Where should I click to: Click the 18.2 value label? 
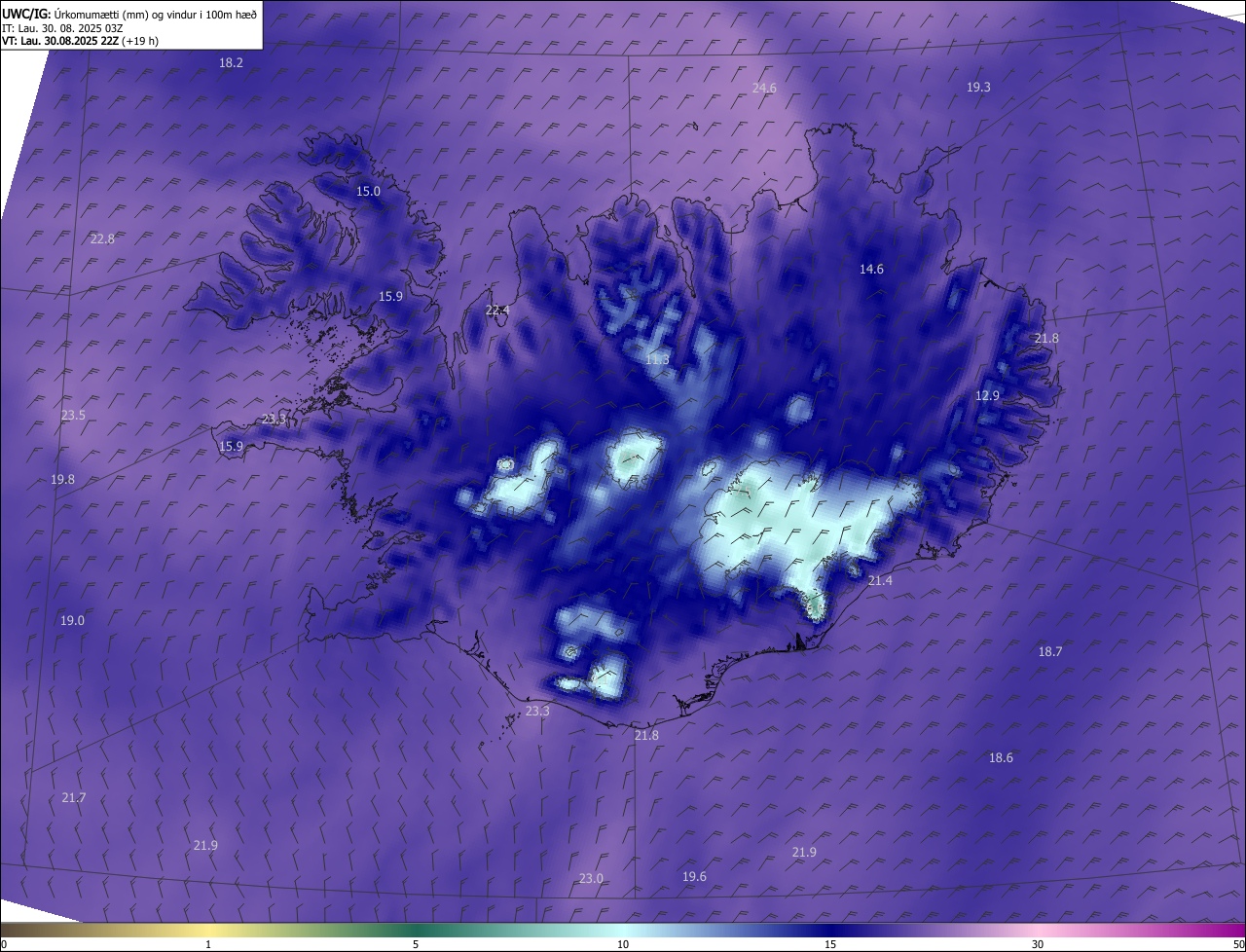coord(231,62)
